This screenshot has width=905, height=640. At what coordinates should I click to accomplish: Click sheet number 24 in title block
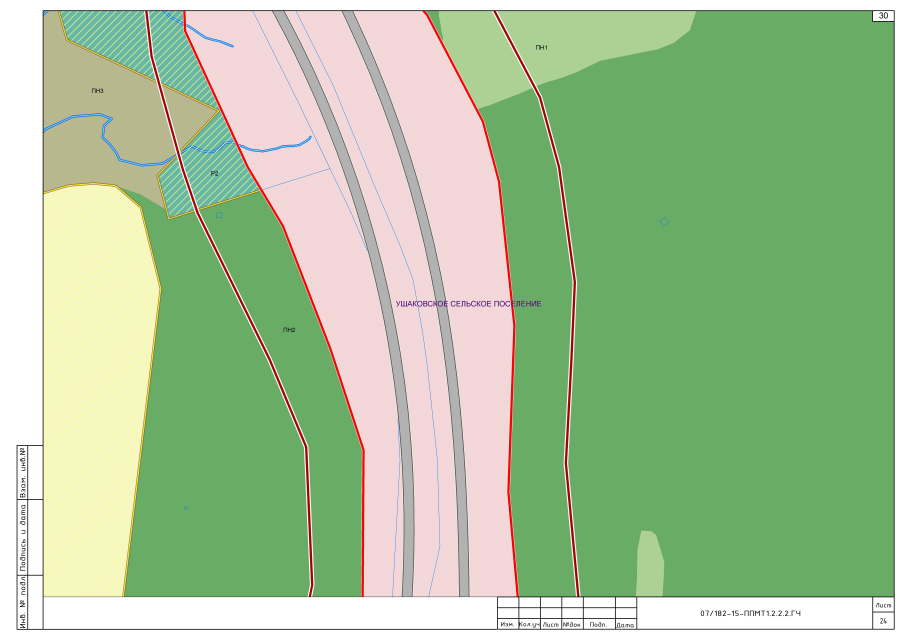[x=883, y=621]
